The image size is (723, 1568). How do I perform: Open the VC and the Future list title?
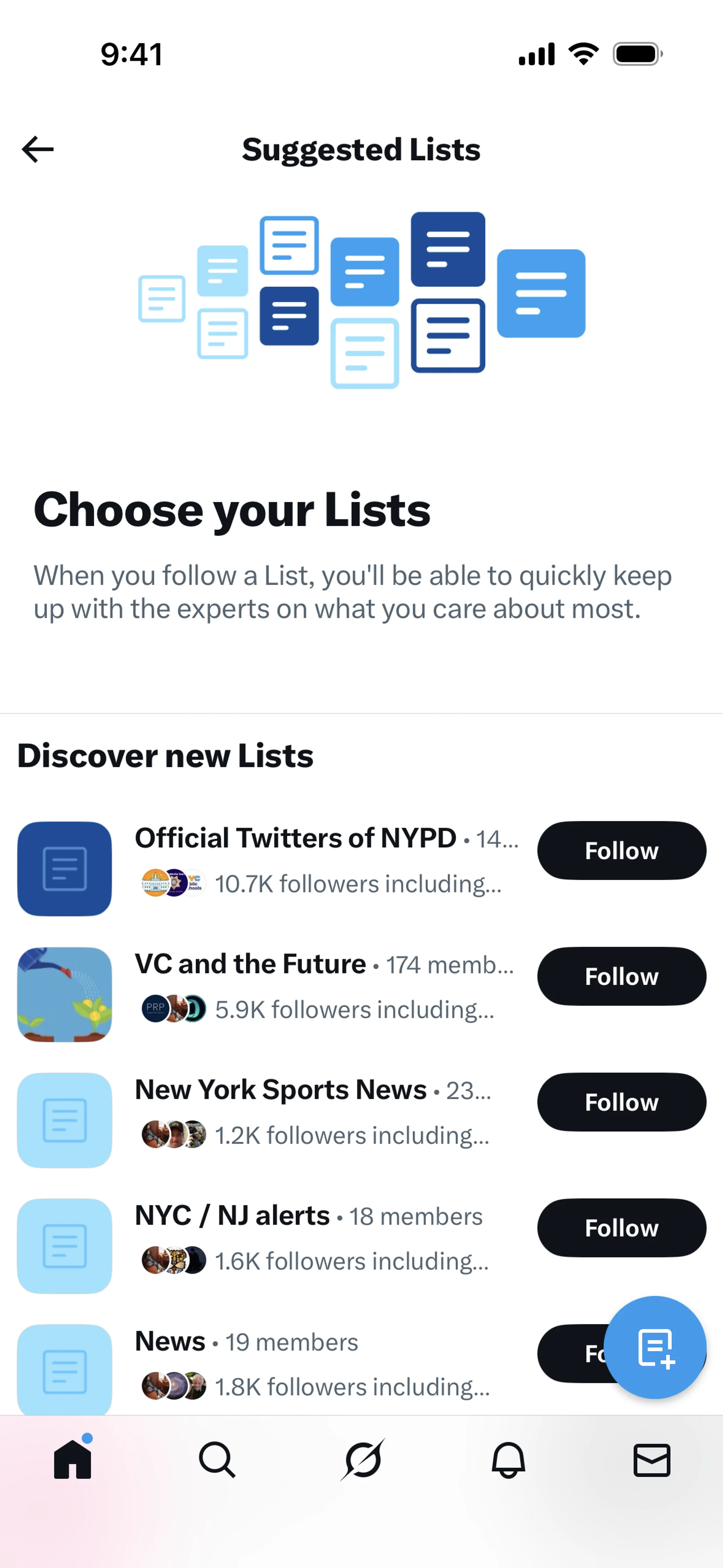pos(250,964)
